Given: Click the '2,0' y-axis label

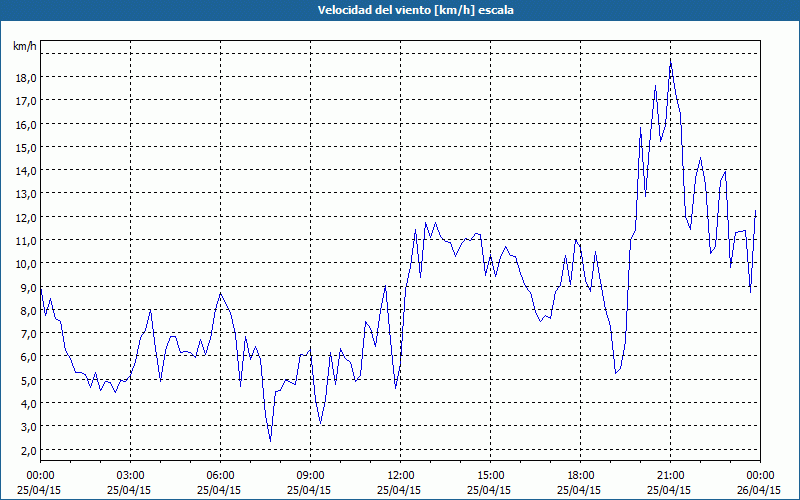Looking at the screenshot, I should pyautogui.click(x=29, y=450).
